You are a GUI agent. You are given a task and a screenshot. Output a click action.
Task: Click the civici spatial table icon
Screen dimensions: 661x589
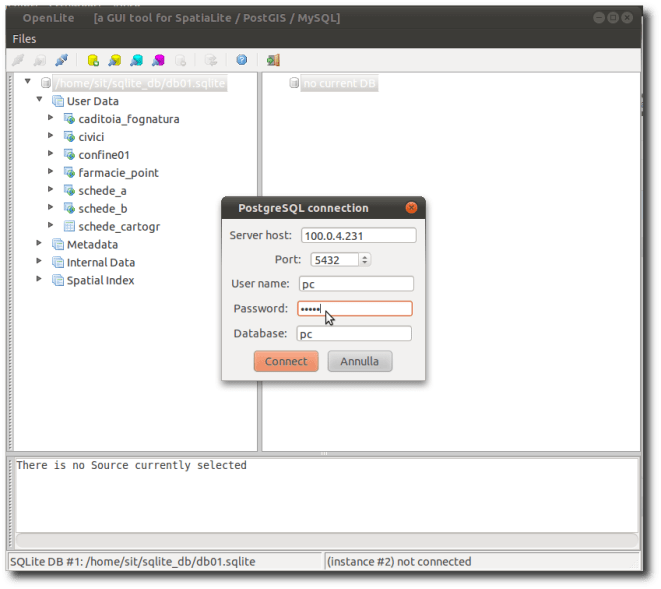70,137
